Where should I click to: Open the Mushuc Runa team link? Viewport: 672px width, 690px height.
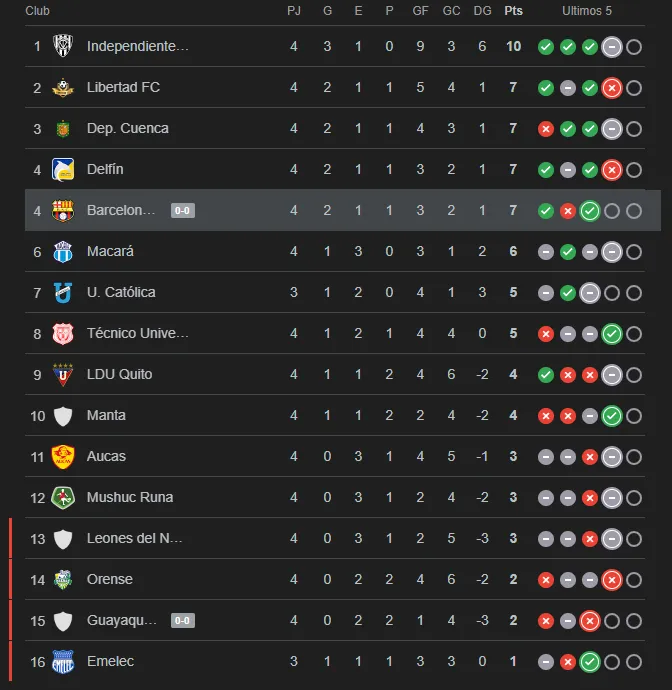tap(130, 497)
